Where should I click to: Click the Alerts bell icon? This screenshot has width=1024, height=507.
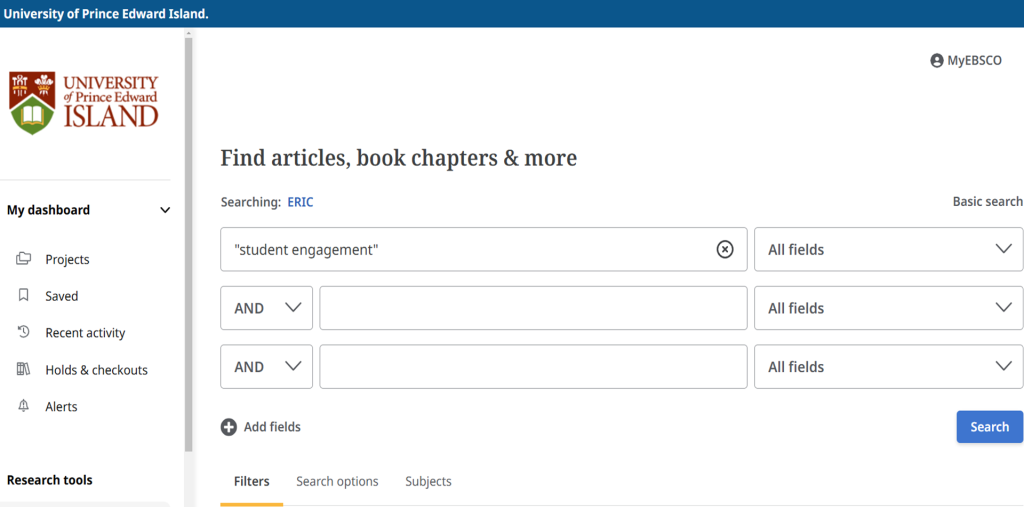[x=24, y=407]
